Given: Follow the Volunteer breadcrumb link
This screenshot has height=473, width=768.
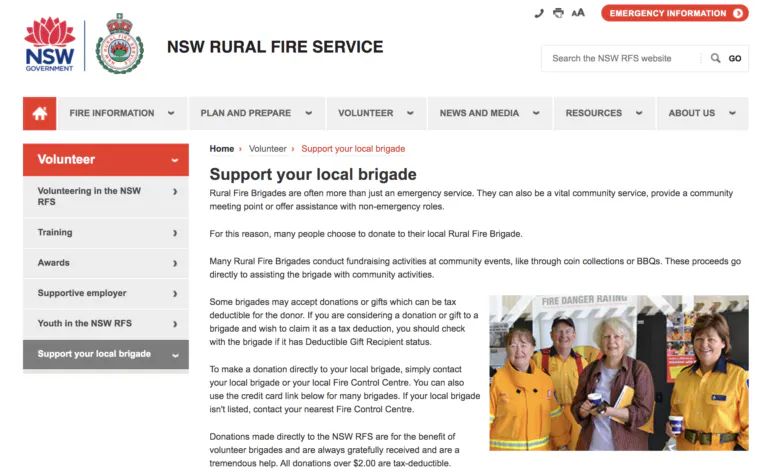Looking at the screenshot, I should (x=267, y=149).
